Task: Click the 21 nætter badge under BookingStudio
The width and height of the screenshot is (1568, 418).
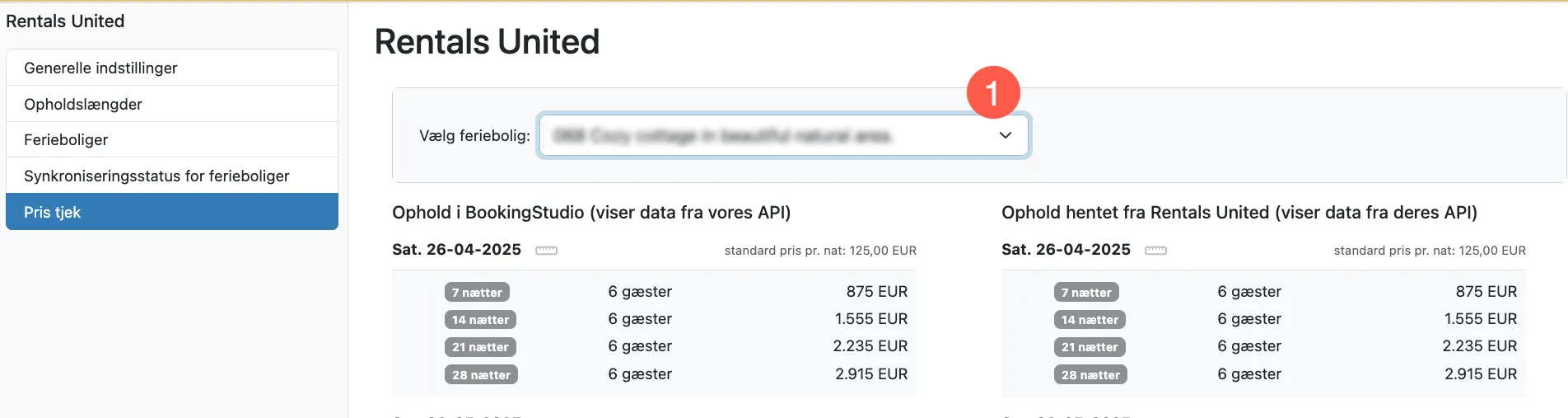Action: click(480, 347)
